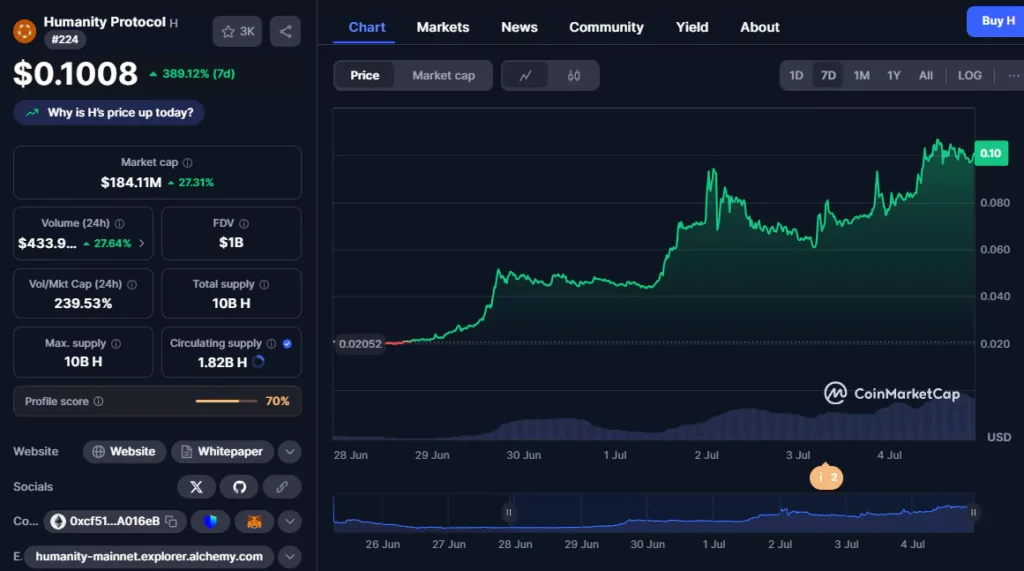Screen dimensions: 1024x571
Task: Open the X (Twitter) social link
Action: [196, 487]
